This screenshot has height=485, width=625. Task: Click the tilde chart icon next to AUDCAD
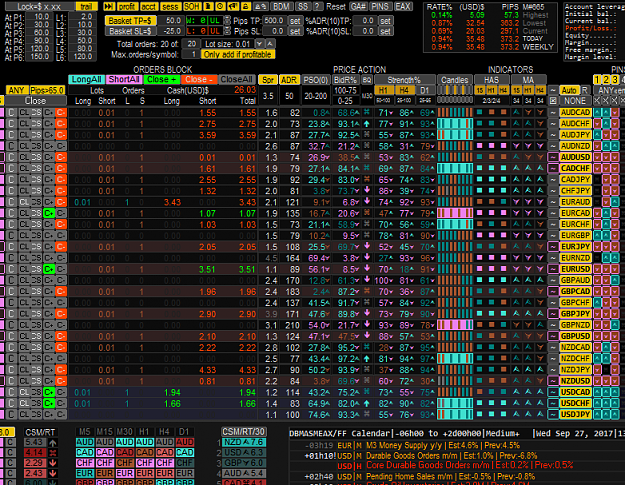tap(553, 113)
